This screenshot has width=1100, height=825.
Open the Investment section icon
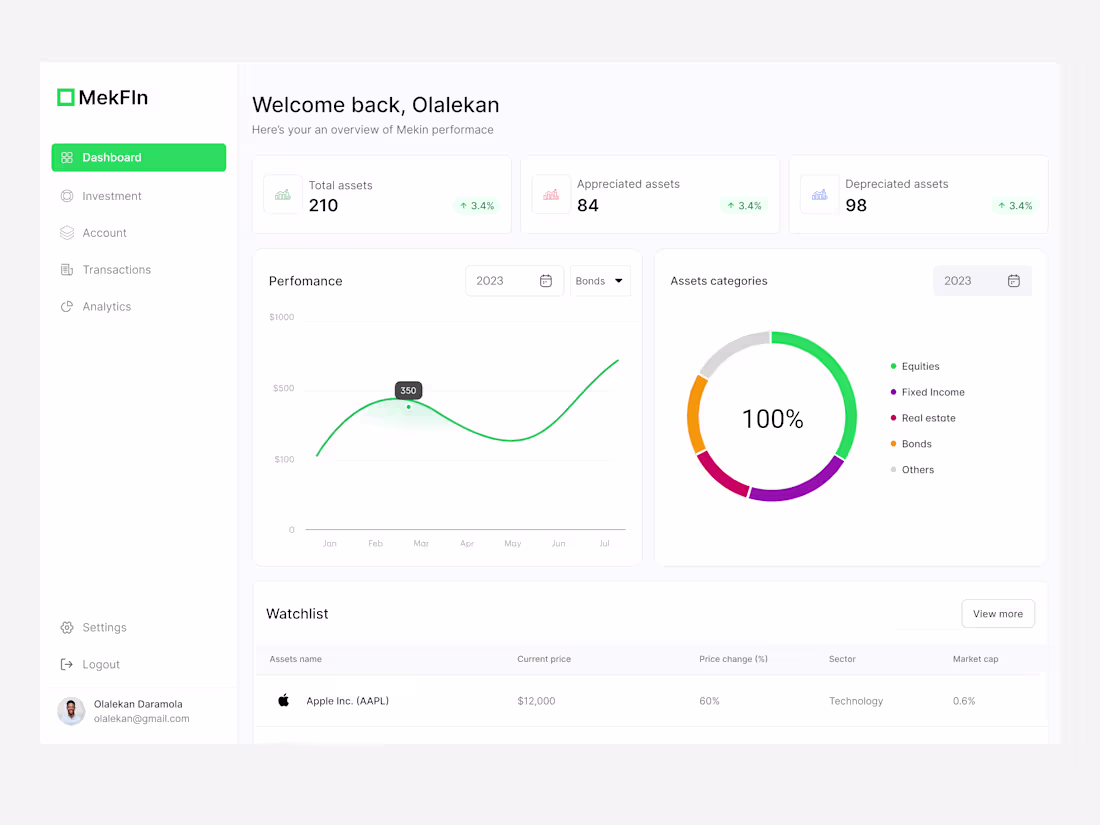click(x=66, y=195)
